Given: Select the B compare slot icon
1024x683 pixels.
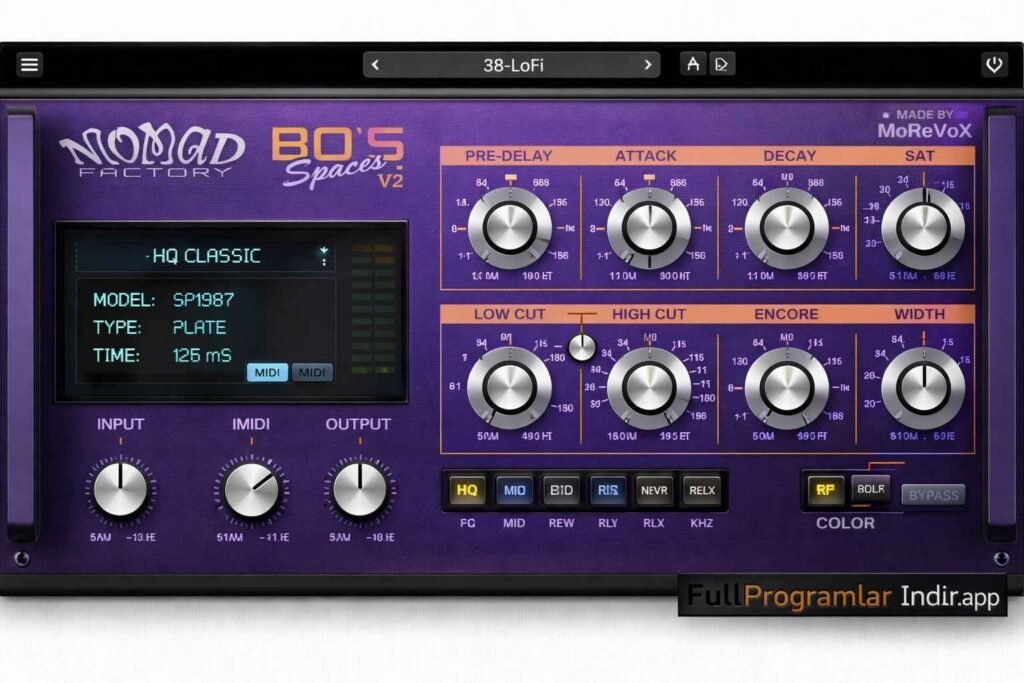Looking at the screenshot, I should coord(721,65).
